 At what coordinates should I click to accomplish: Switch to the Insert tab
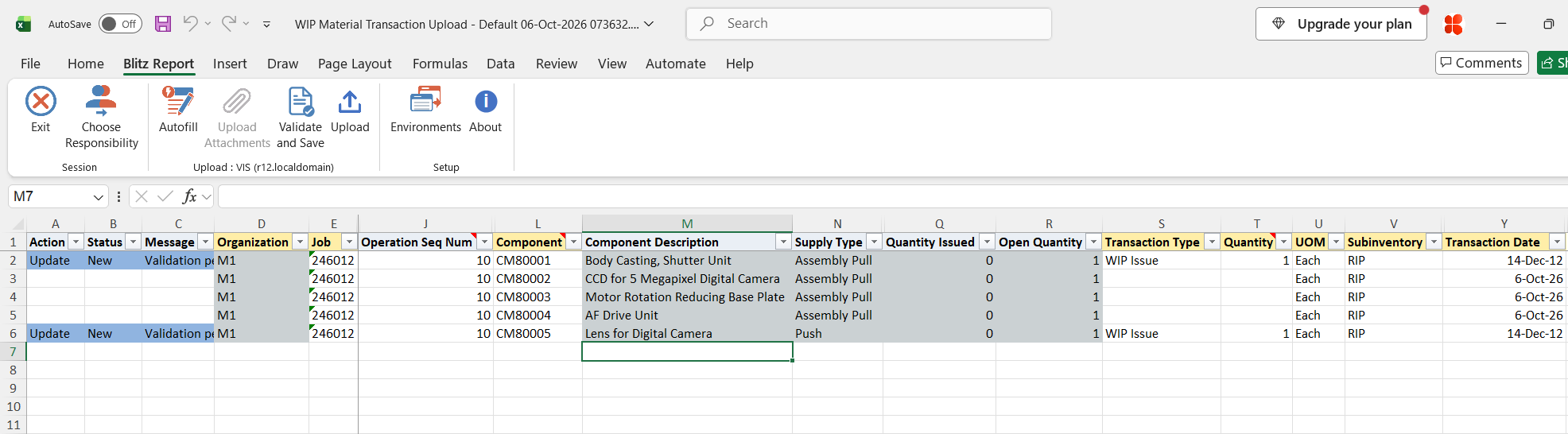pos(230,64)
